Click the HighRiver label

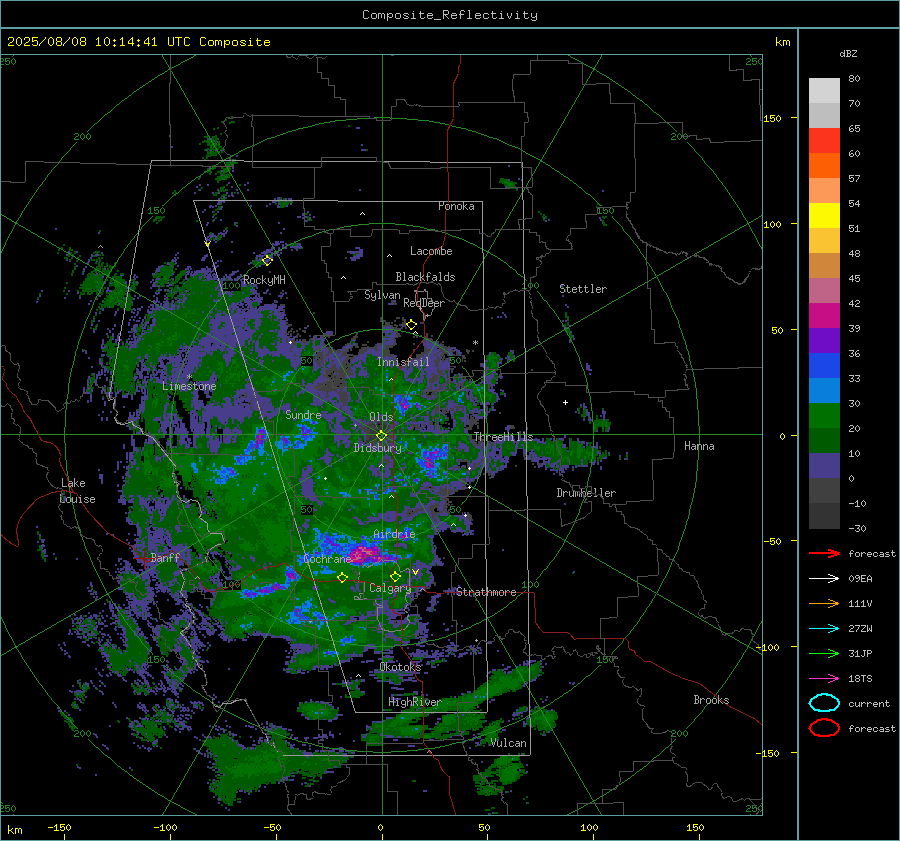415,702
